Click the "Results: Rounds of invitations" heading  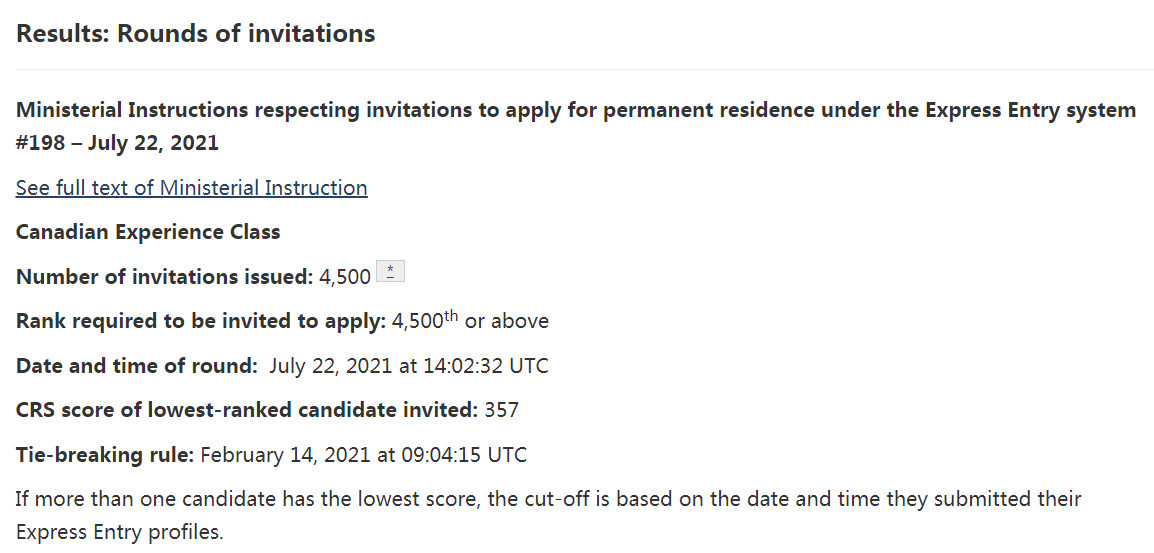pos(195,34)
